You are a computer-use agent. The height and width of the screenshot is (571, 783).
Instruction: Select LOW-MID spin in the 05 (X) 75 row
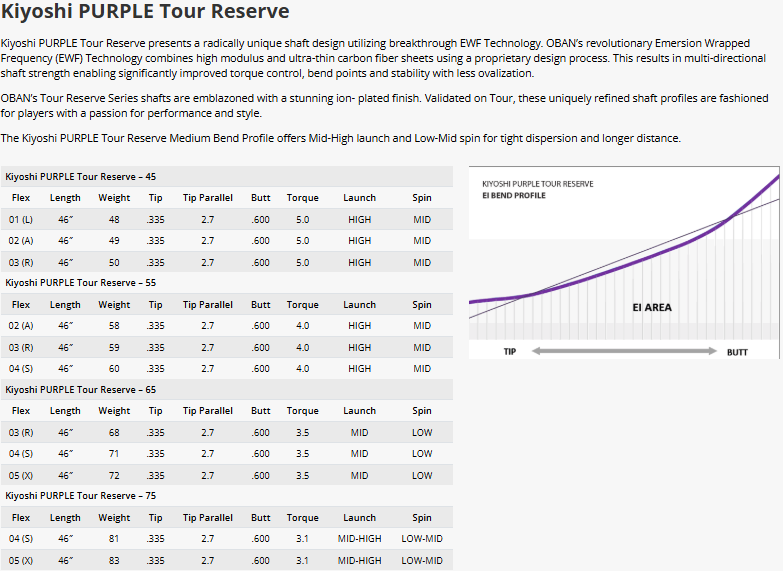(422, 561)
